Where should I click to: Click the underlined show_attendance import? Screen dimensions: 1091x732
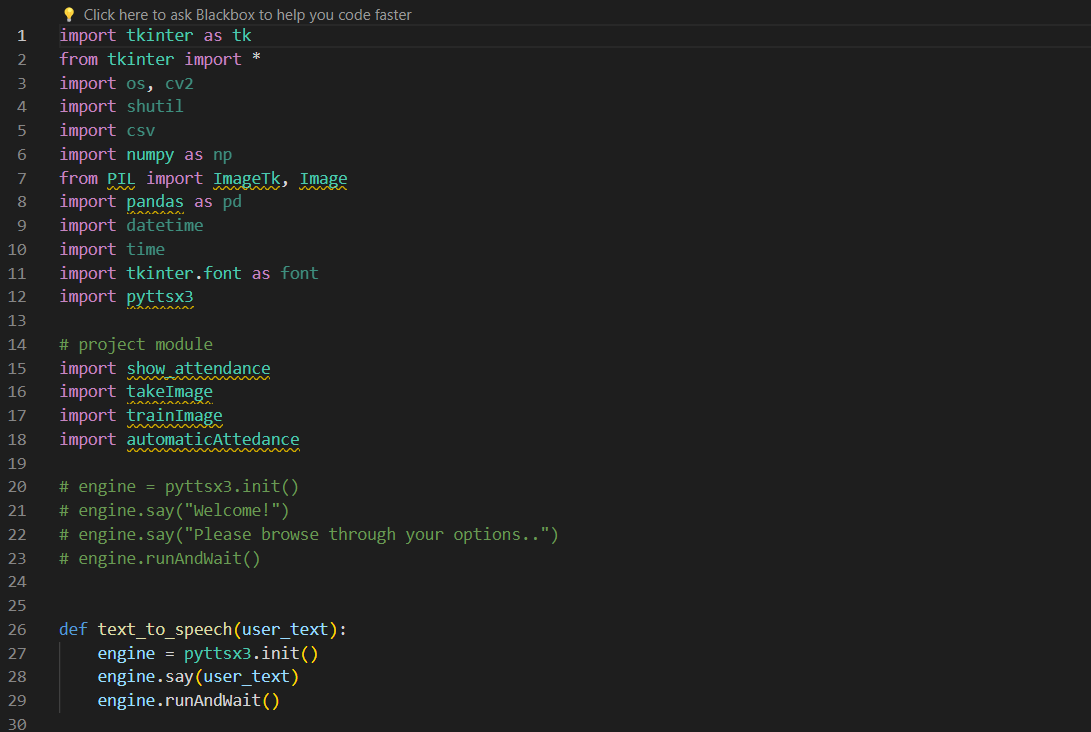198,368
